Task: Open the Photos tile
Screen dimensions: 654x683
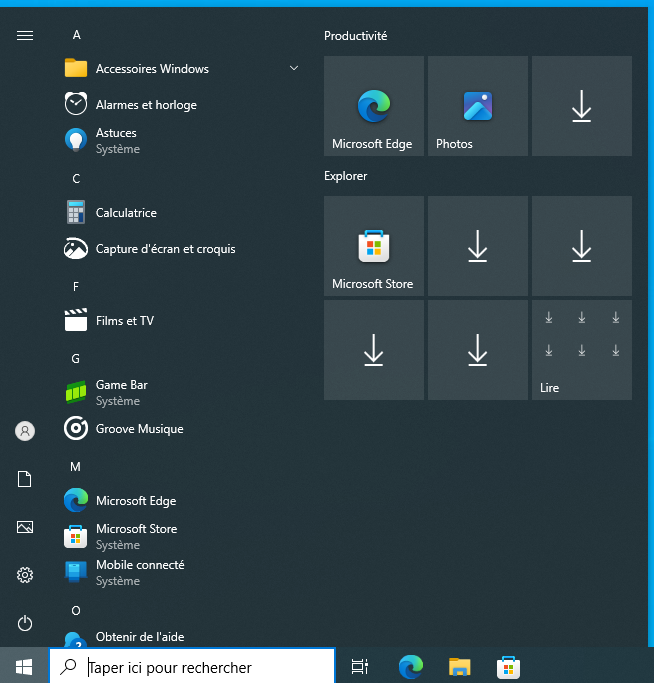Action: 478,106
